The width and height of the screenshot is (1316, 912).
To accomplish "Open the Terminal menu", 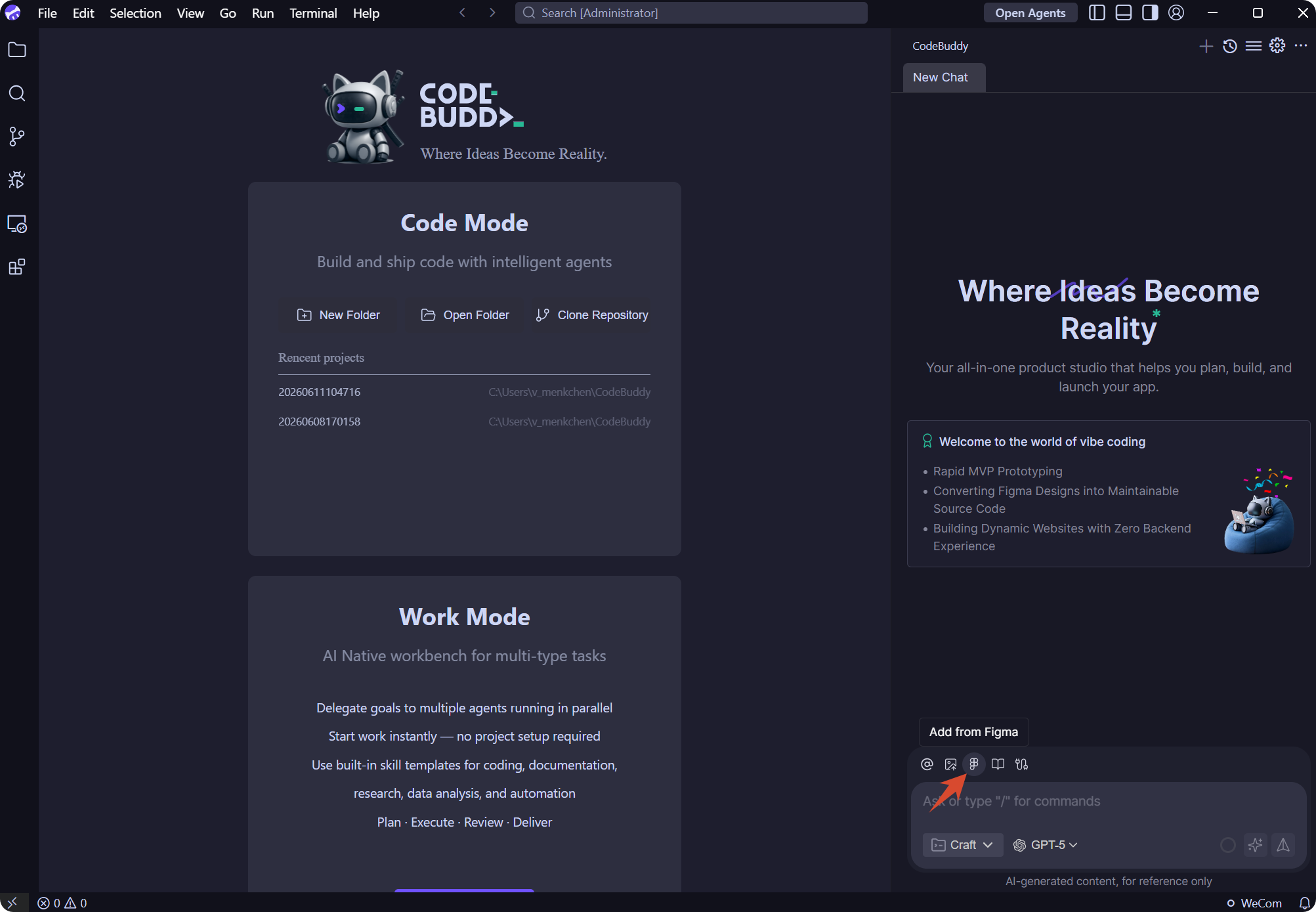I will (x=313, y=13).
